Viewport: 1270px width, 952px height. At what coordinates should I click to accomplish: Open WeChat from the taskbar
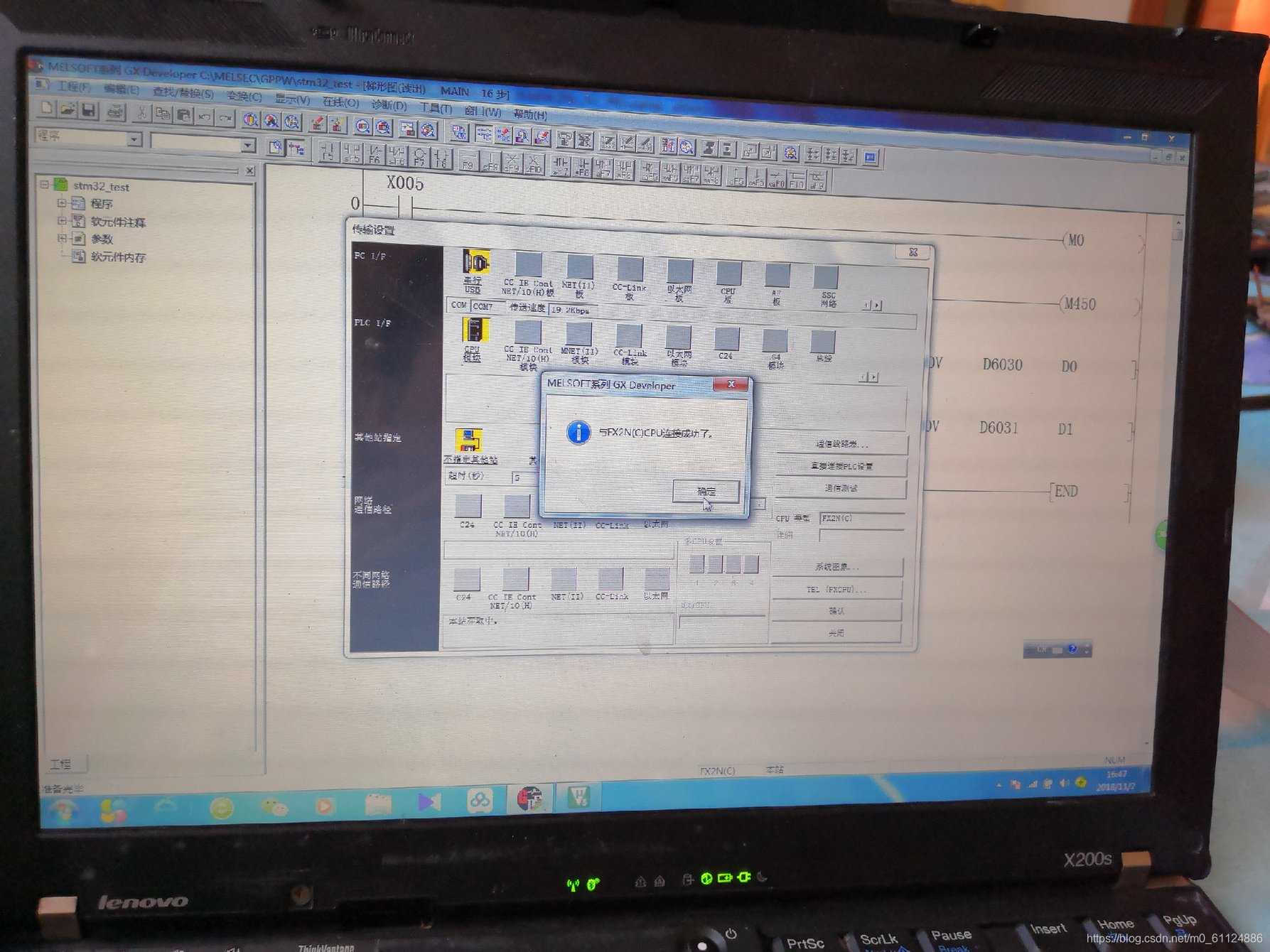274,806
